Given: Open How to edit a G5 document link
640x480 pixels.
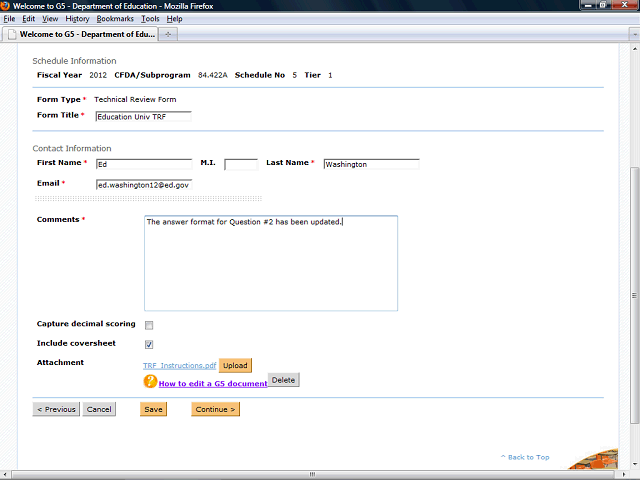Looking at the screenshot, I should coord(212,383).
